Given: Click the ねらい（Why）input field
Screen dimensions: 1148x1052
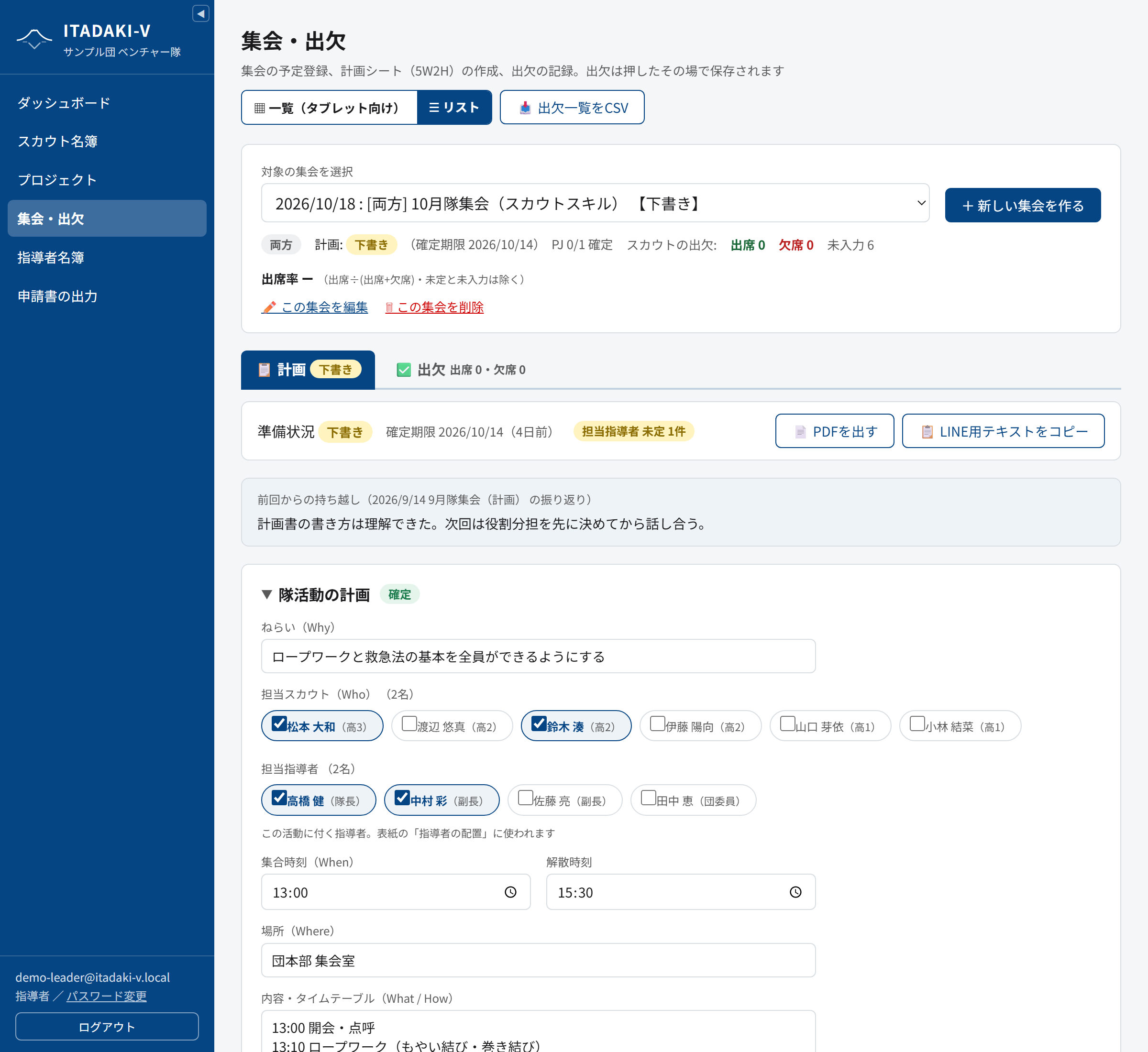Looking at the screenshot, I should (538, 657).
